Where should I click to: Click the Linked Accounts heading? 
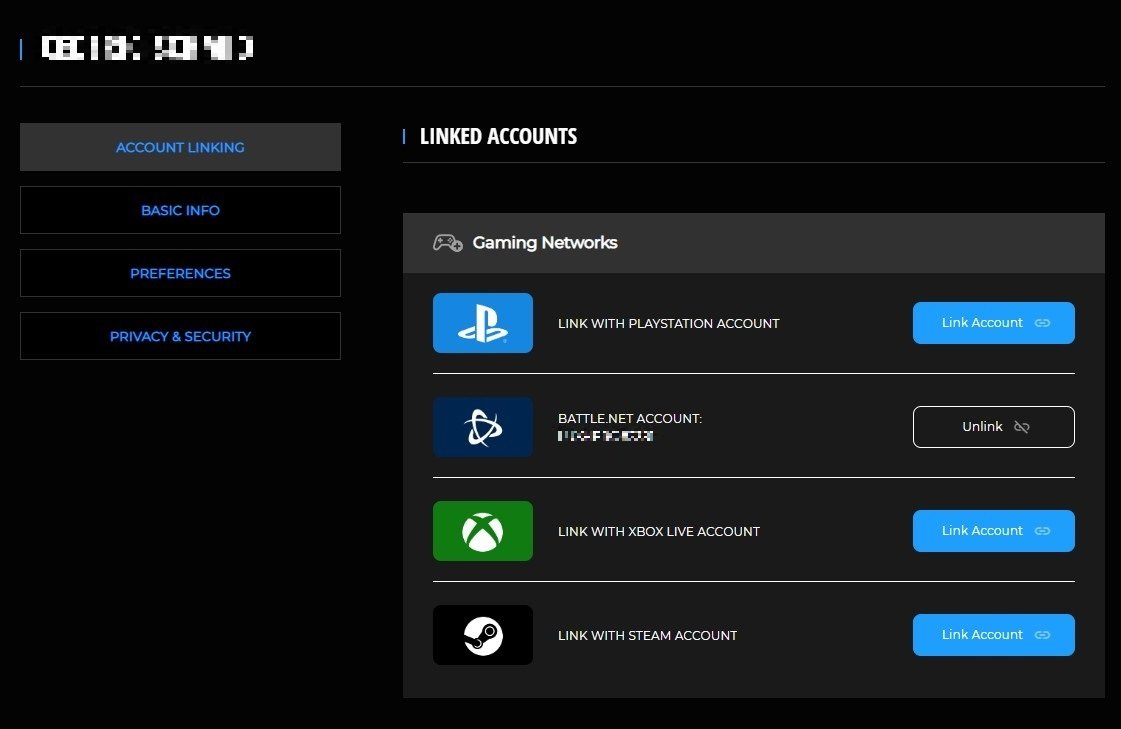click(x=498, y=136)
